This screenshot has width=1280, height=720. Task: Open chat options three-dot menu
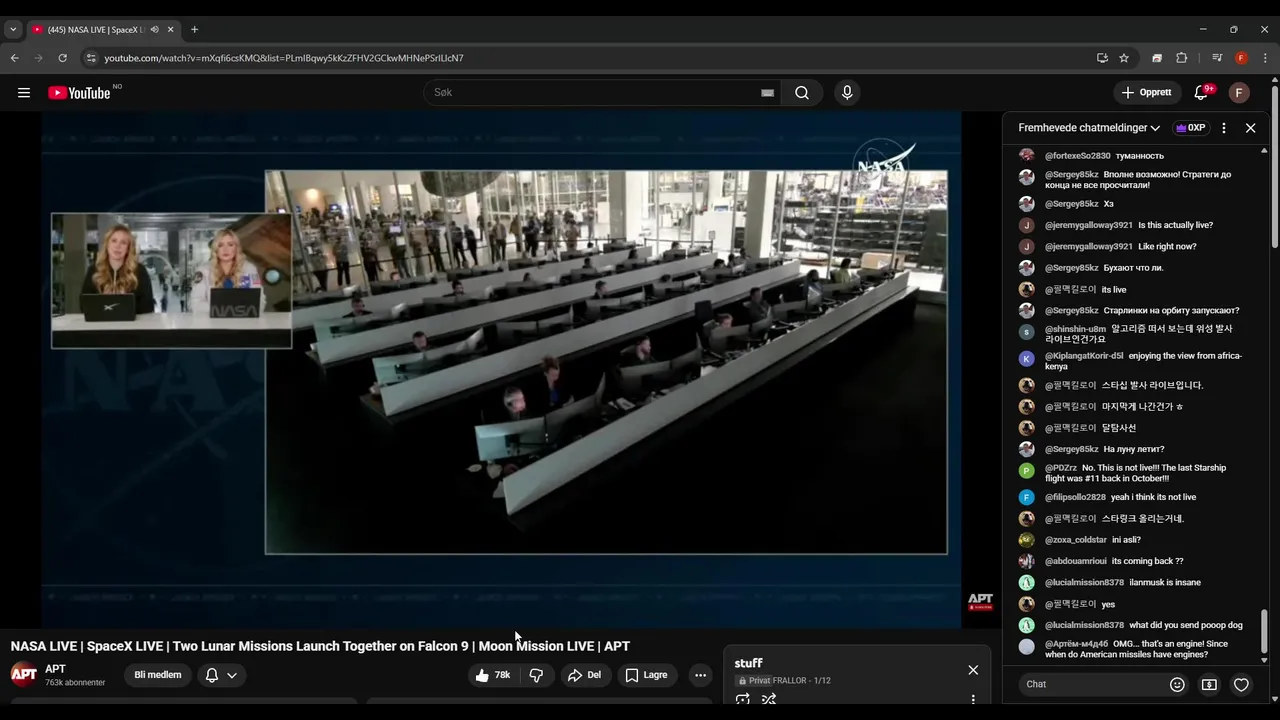point(1224,128)
